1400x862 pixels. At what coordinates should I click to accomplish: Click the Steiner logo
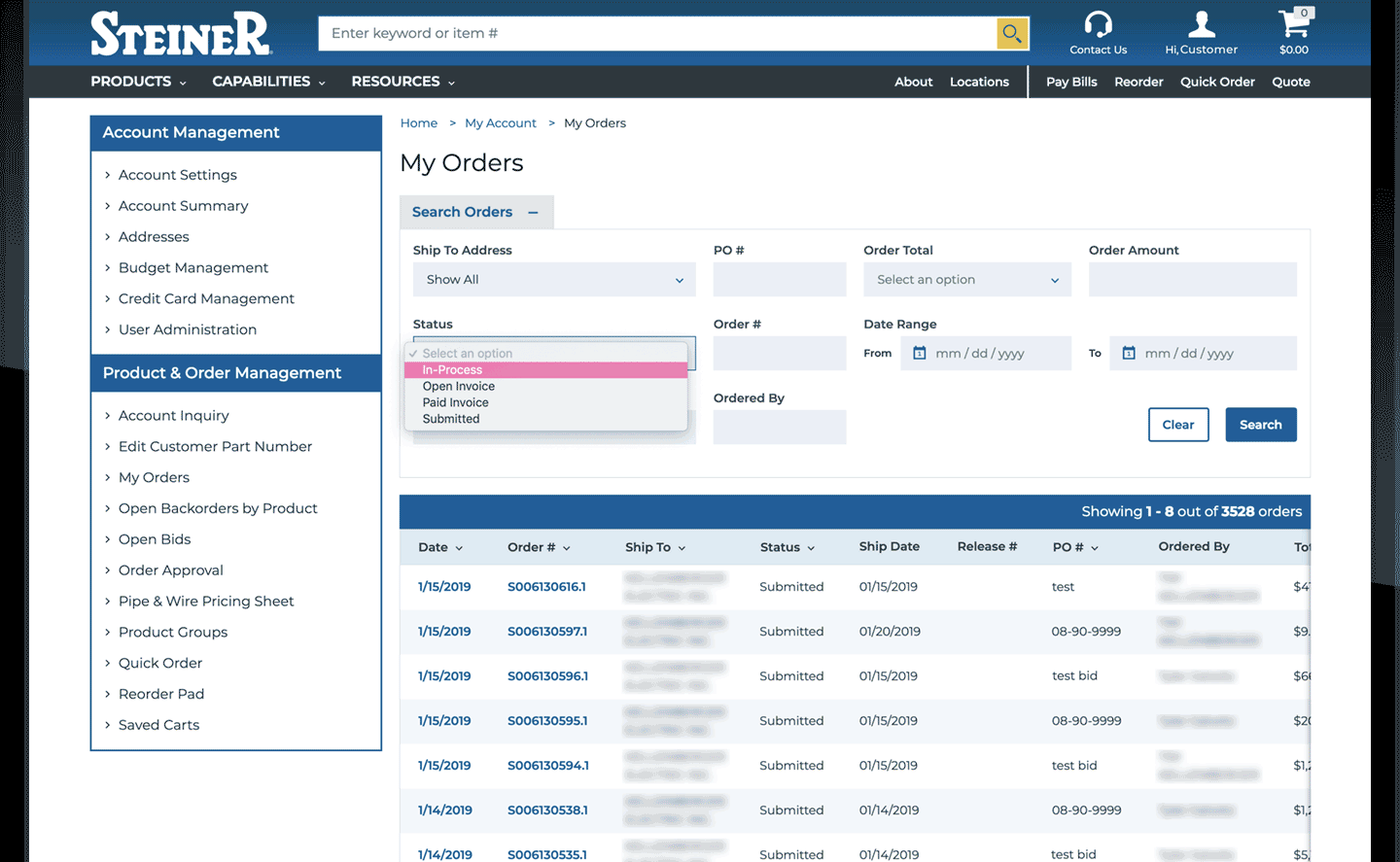[181, 34]
